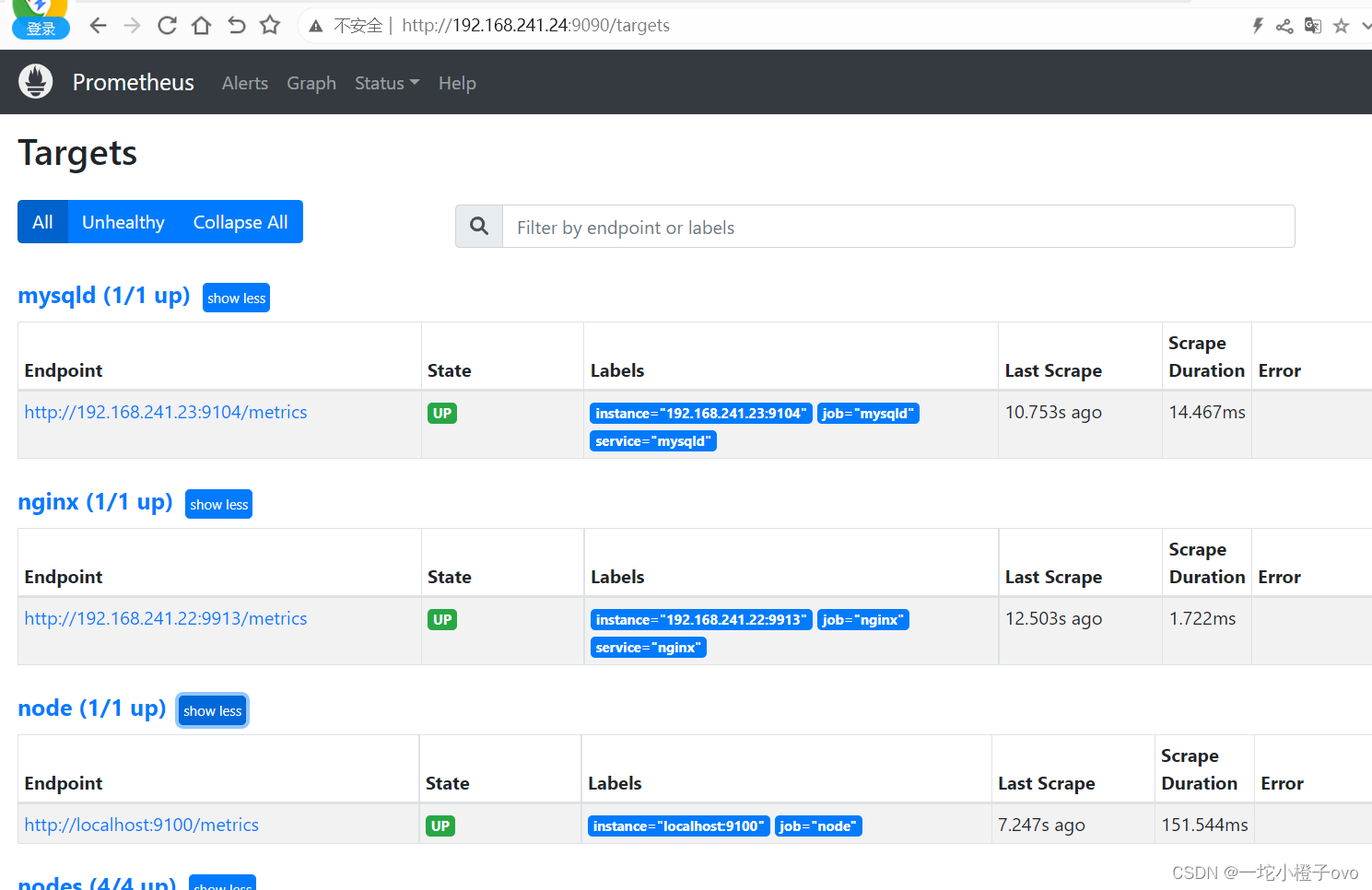The width and height of the screenshot is (1372, 890).
Task: Open the Graph page
Action: (311, 83)
